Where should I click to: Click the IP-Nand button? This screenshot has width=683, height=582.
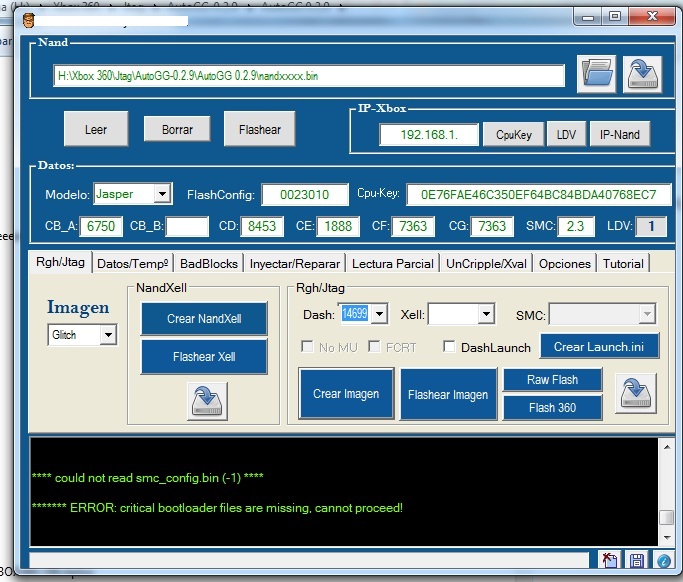pyautogui.click(x=619, y=135)
